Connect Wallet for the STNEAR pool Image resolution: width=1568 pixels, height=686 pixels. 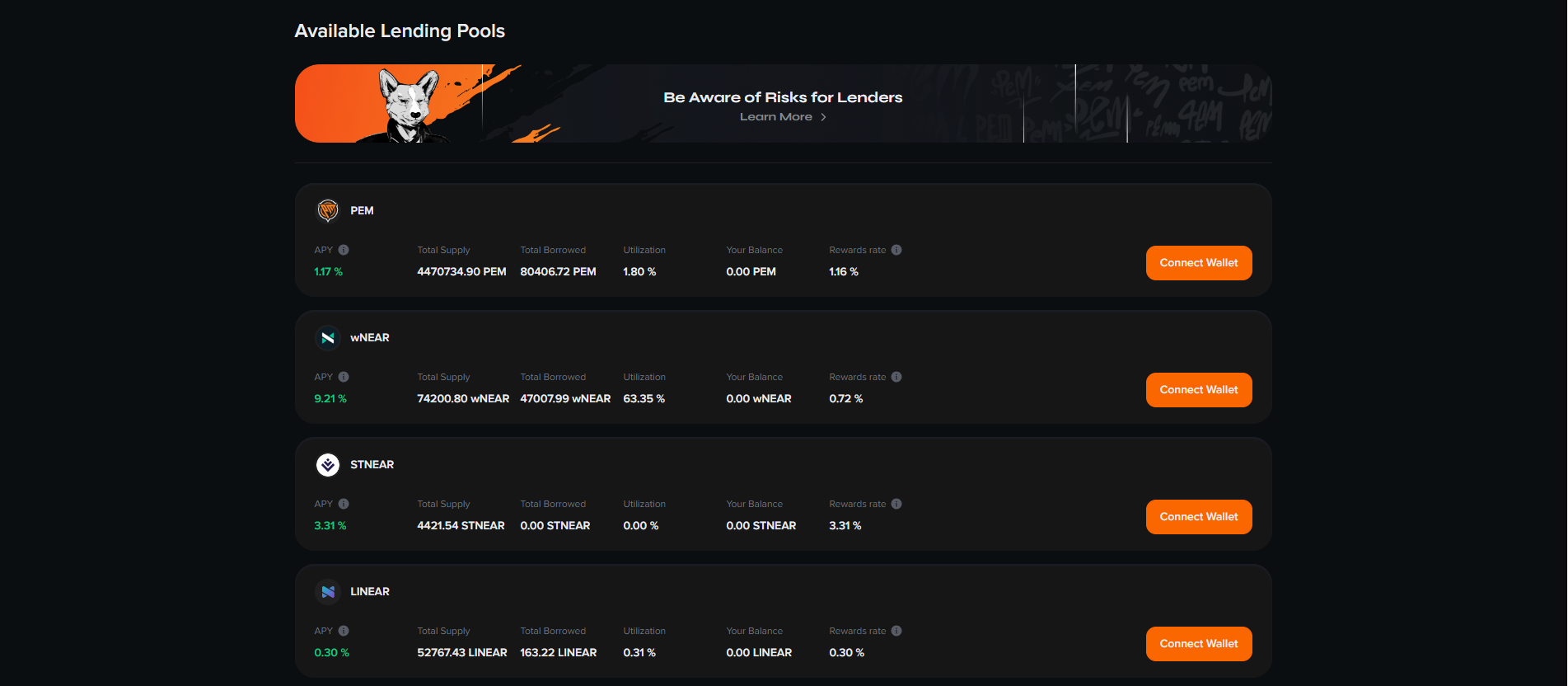1198,517
